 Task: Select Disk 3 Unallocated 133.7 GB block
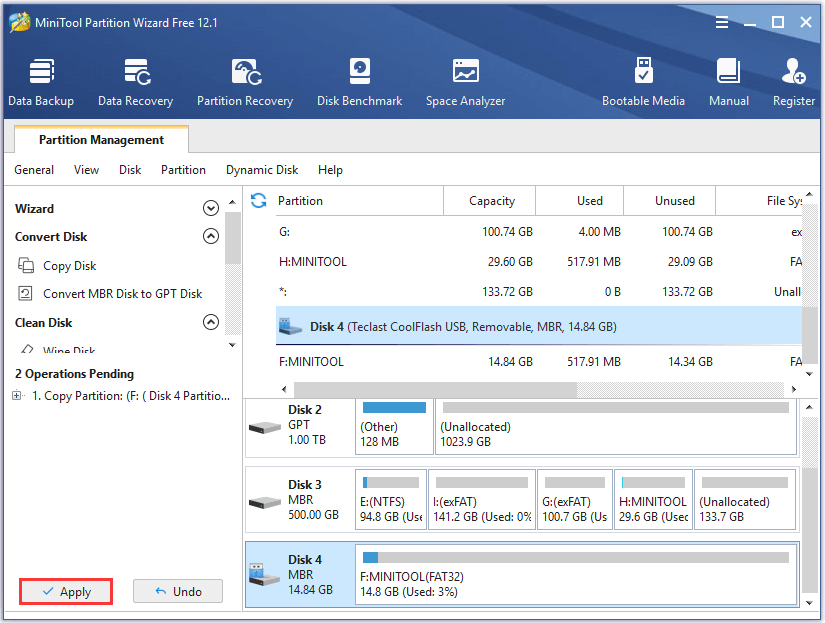coord(745,499)
